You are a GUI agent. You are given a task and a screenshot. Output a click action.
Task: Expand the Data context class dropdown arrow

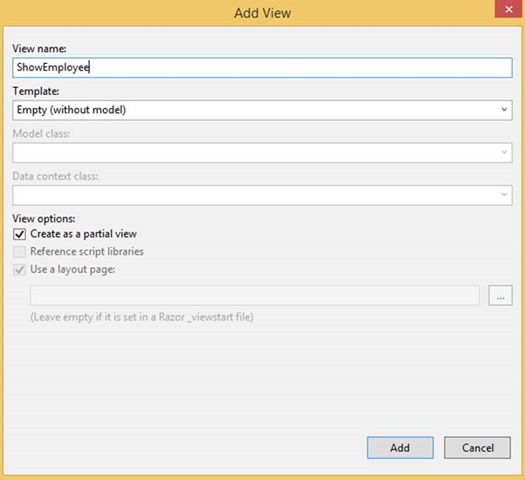coord(504,195)
